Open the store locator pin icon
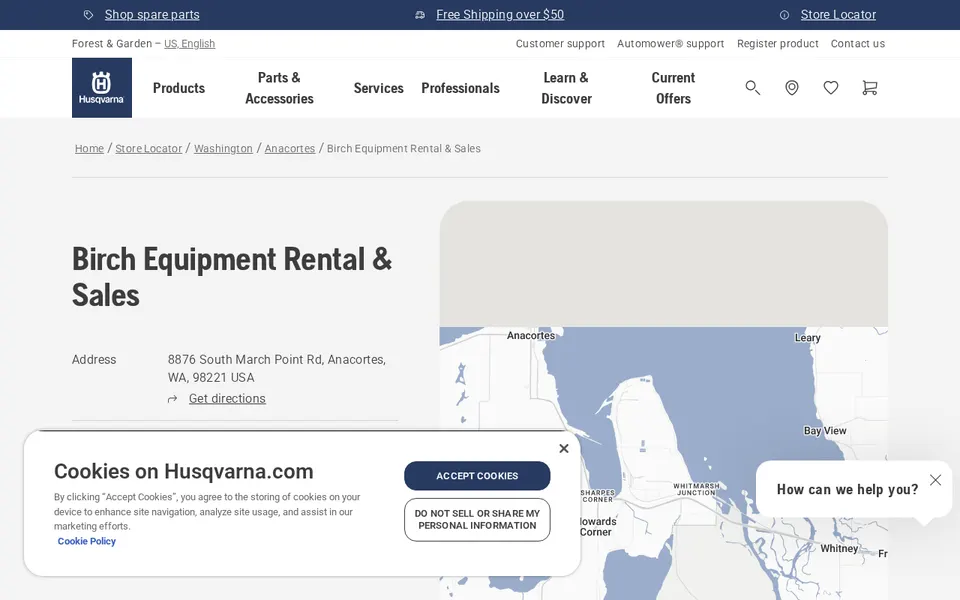 [x=792, y=88]
